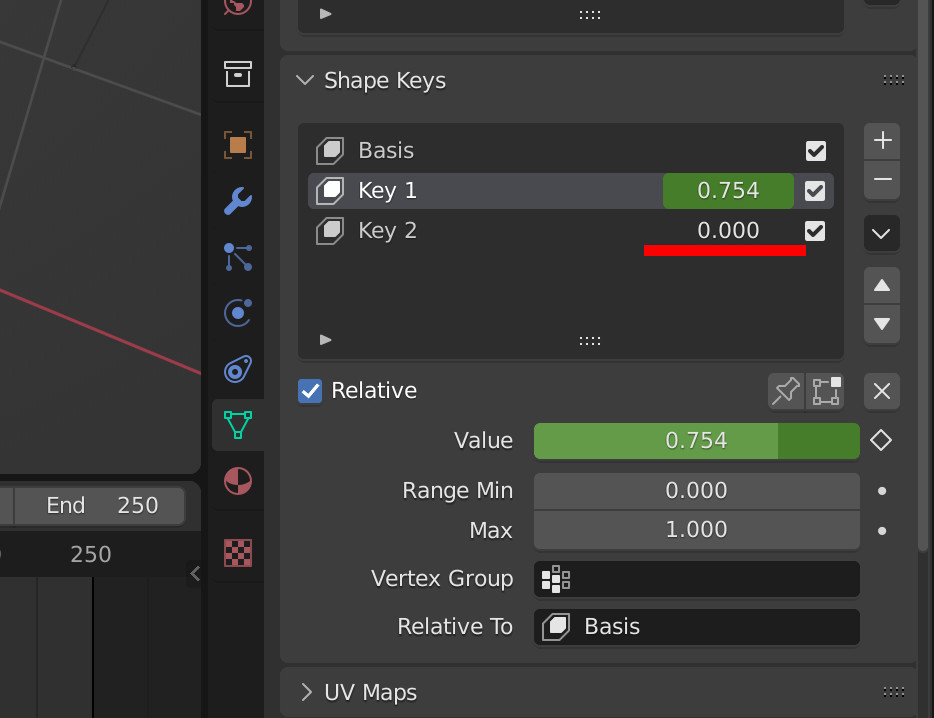Screen dimensions: 934x718
Task: Click Key 1 value slider 0.754 in list
Action: [x=728, y=191]
